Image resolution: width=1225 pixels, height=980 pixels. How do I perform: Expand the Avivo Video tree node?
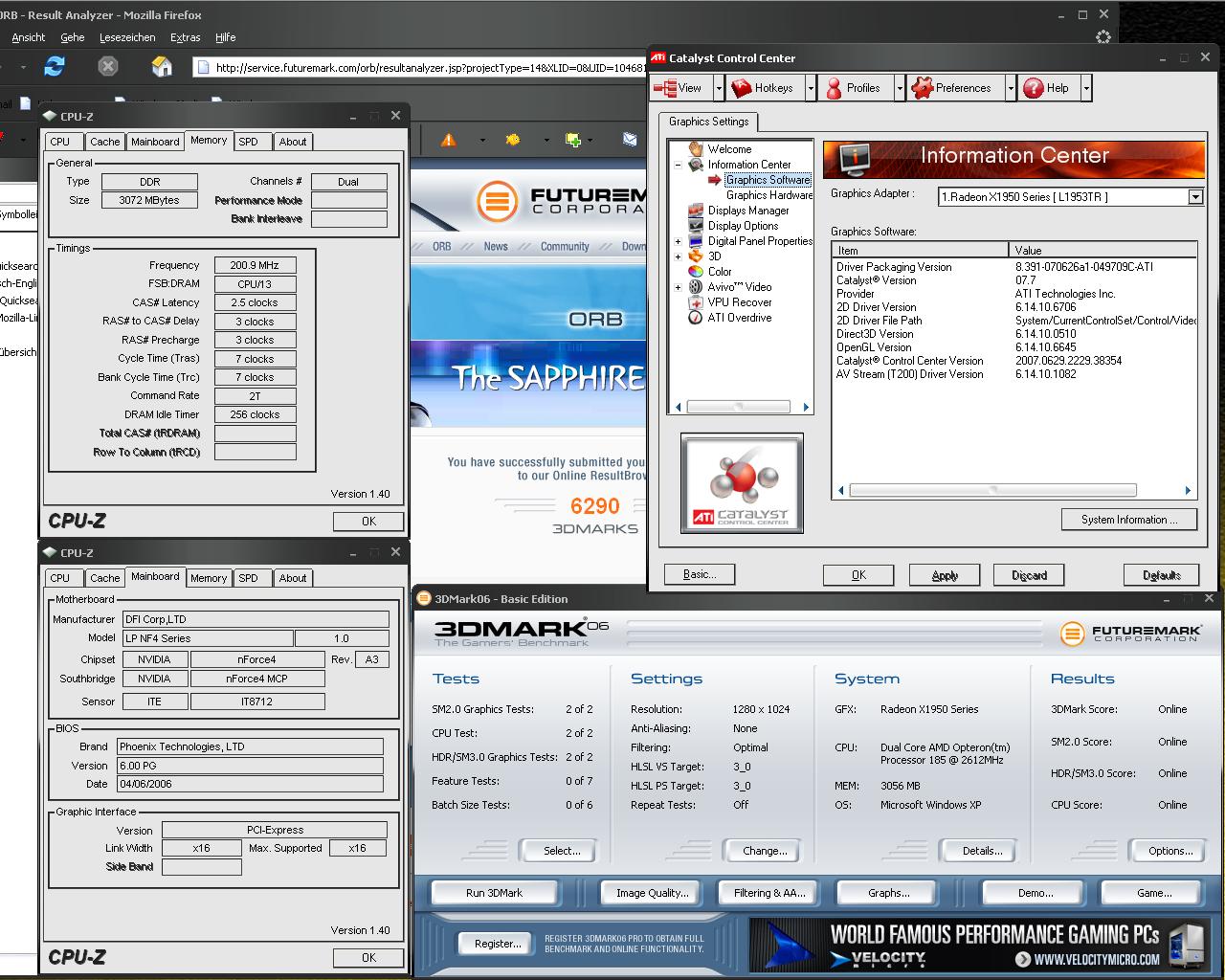(679, 287)
